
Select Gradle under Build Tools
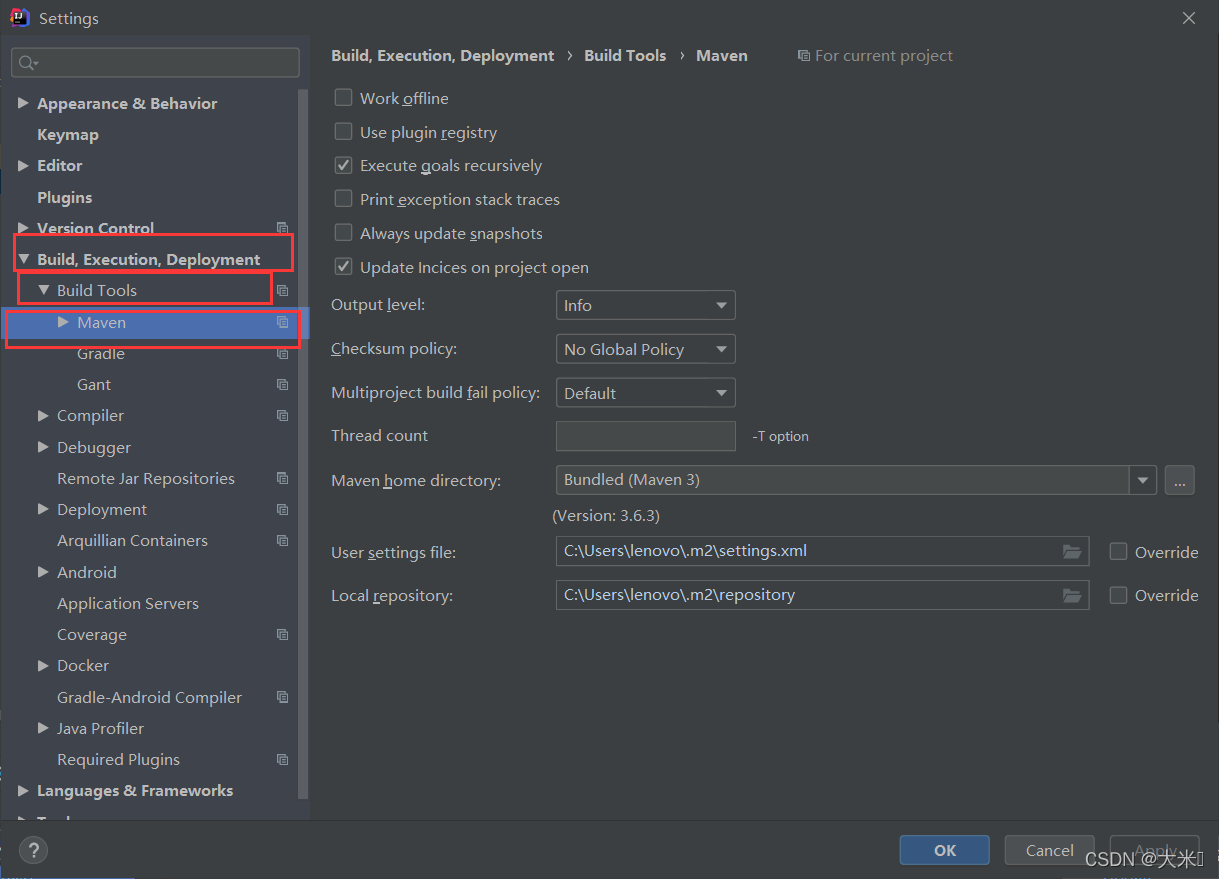[x=101, y=353]
